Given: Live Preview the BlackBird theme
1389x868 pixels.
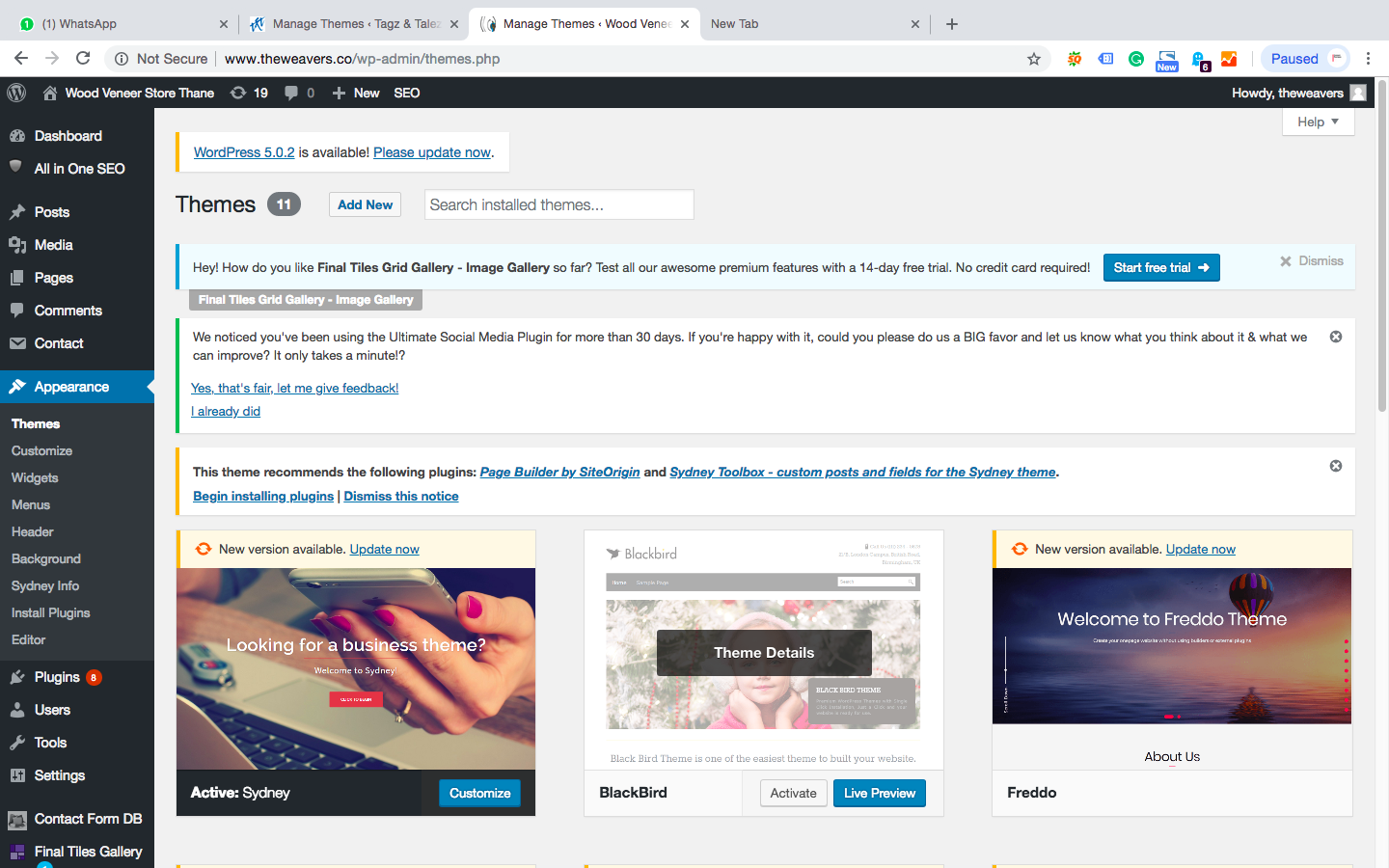Looking at the screenshot, I should pyautogui.click(x=880, y=793).
